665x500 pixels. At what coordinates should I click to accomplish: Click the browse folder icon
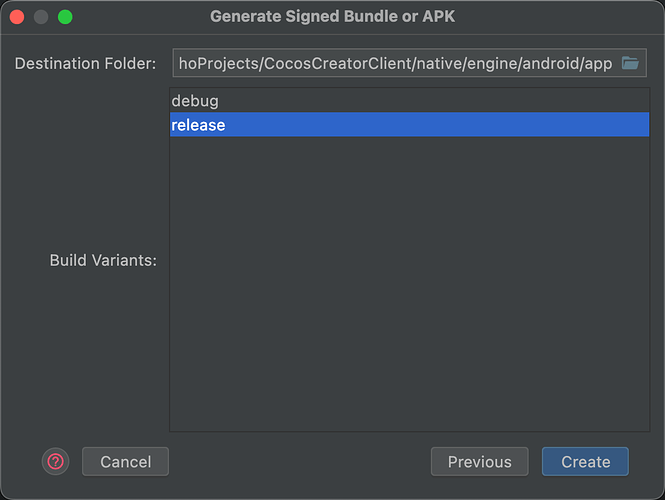(630, 63)
